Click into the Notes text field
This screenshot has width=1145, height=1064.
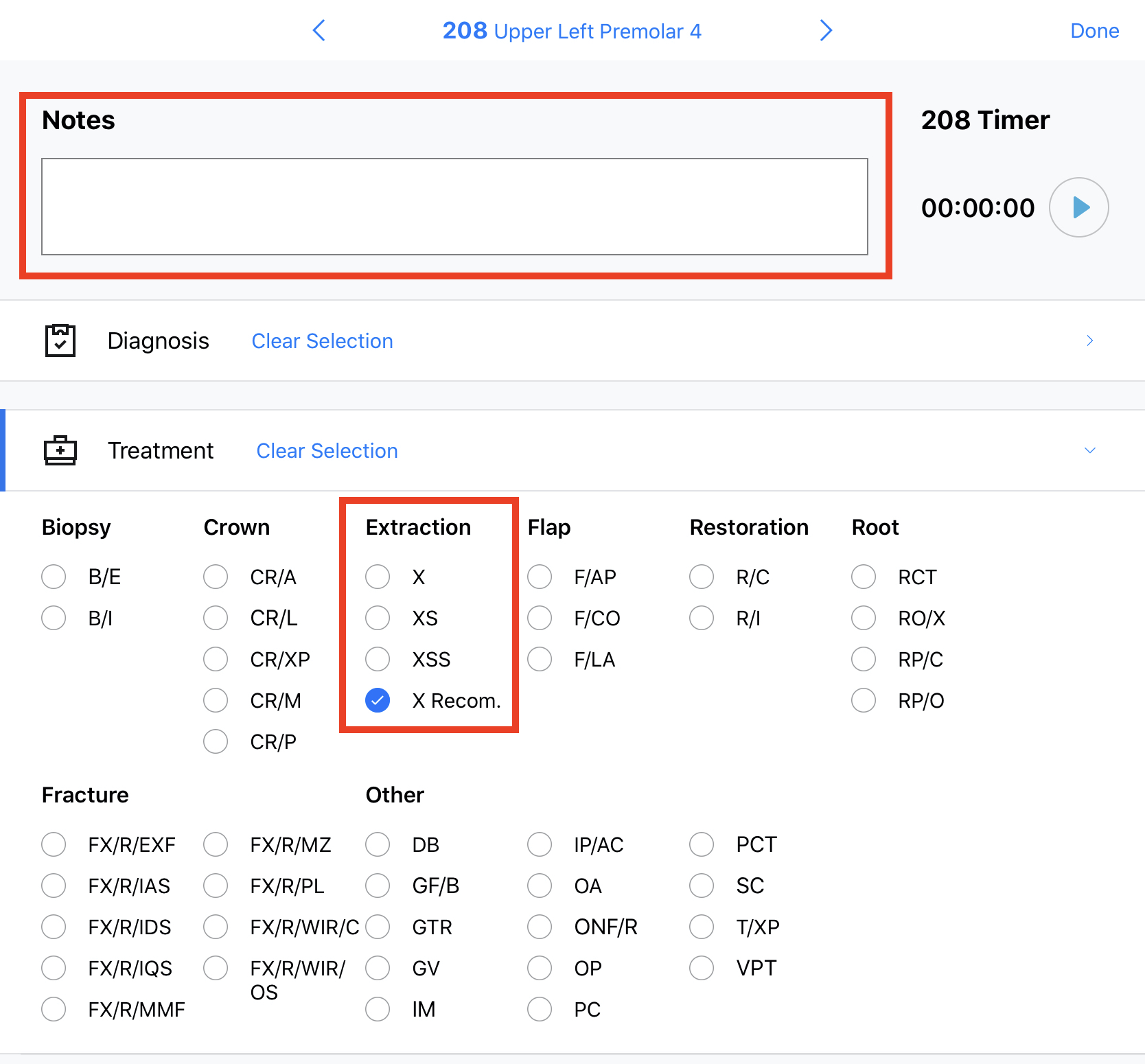pyautogui.click(x=454, y=207)
